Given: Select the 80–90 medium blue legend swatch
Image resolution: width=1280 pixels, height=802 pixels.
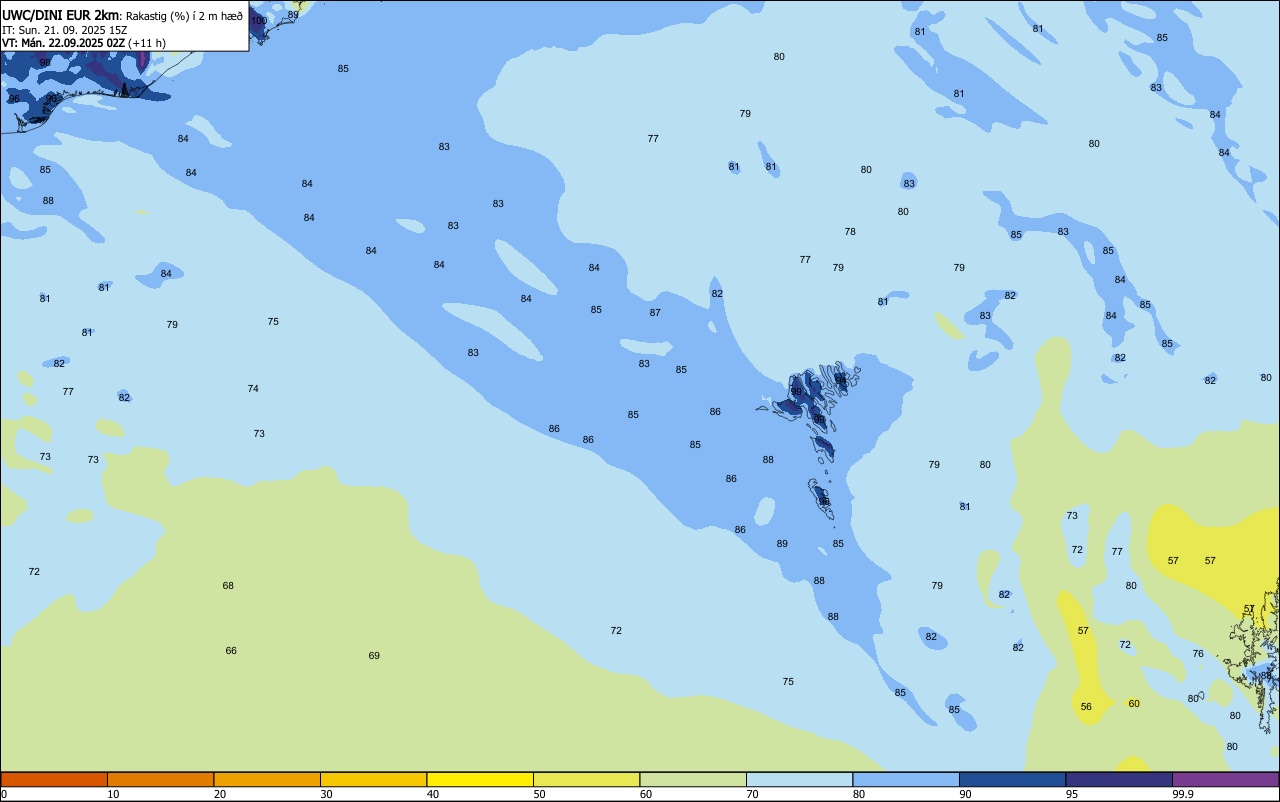Looking at the screenshot, I should [906, 779].
